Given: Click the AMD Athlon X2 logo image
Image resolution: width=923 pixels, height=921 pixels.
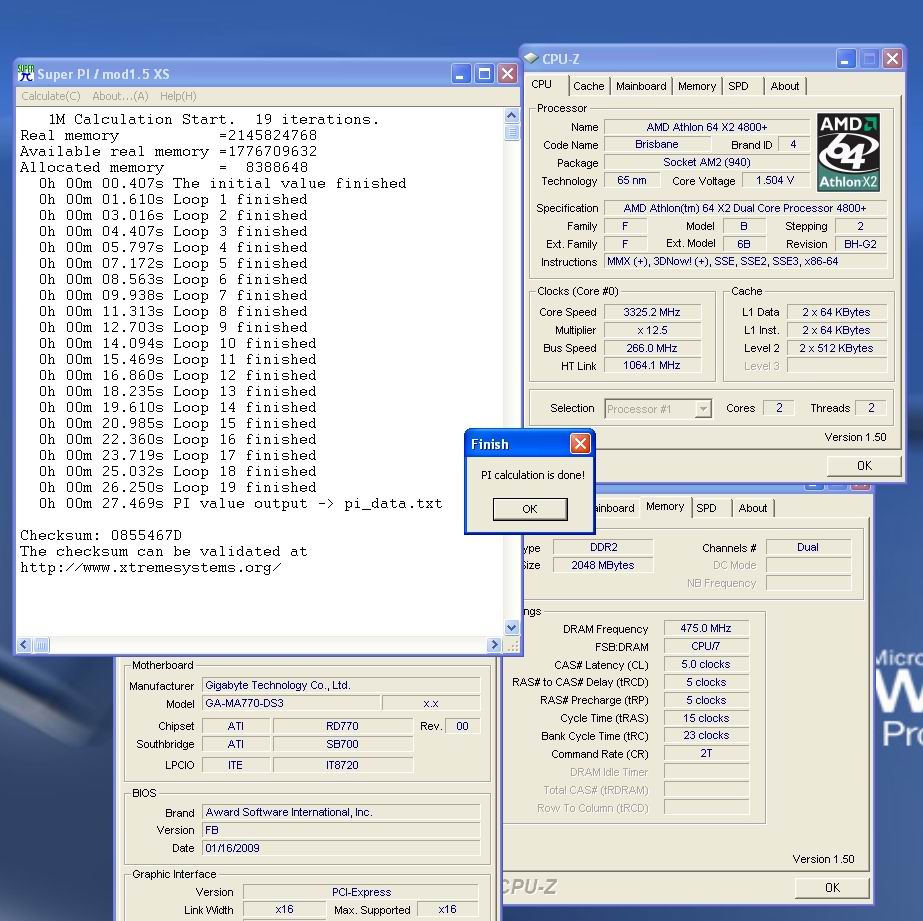Looking at the screenshot, I should [x=848, y=152].
